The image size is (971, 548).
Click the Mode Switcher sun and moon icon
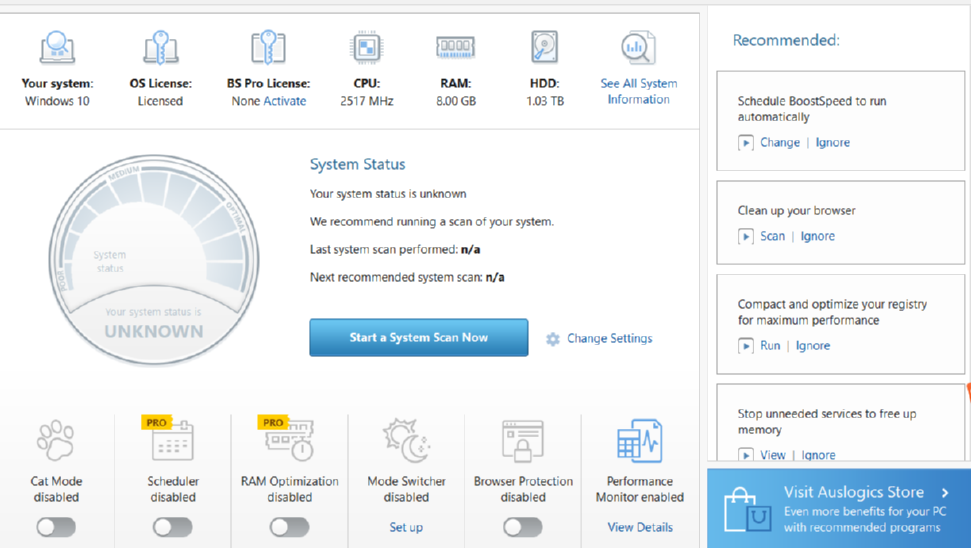click(406, 440)
